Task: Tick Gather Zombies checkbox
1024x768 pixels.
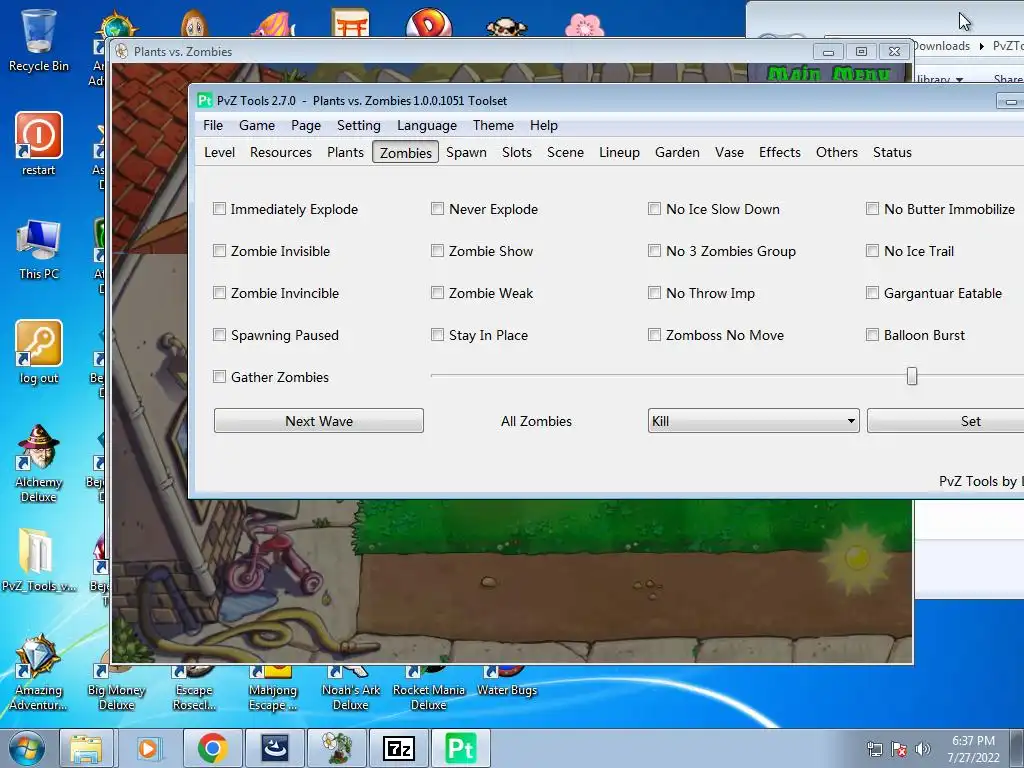Action: pyautogui.click(x=219, y=377)
